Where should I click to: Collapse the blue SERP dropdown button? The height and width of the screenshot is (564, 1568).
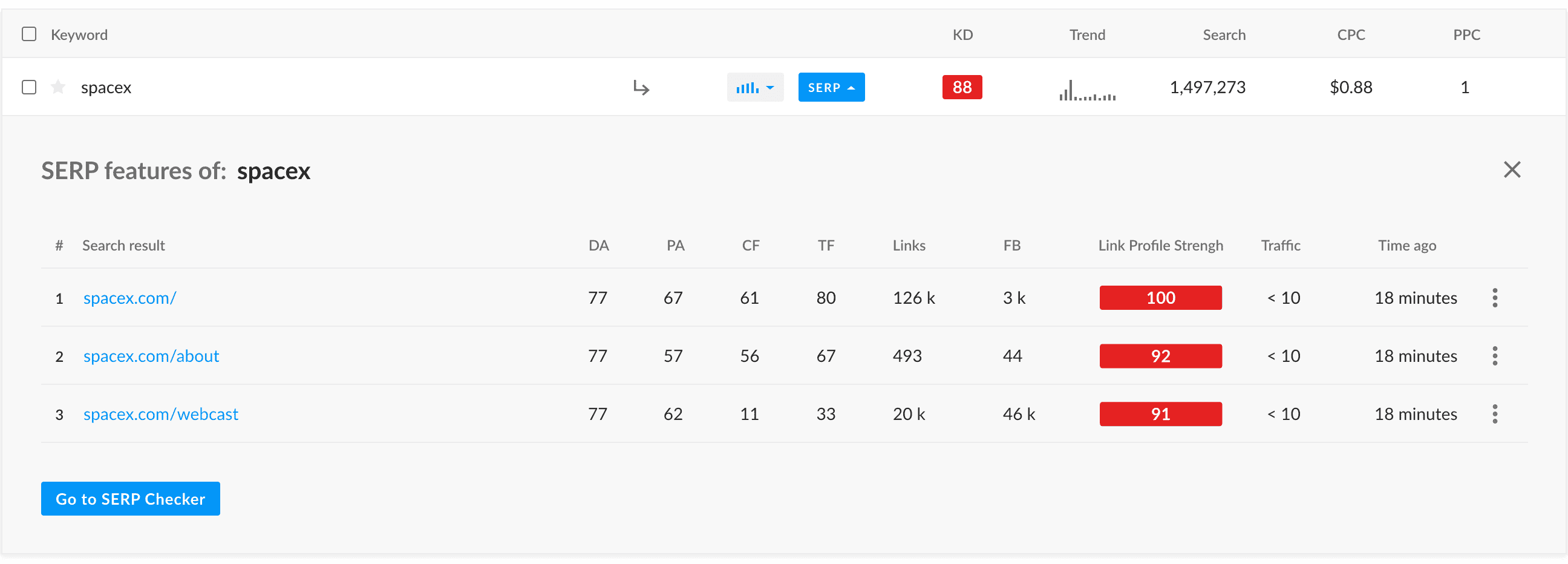pos(831,87)
